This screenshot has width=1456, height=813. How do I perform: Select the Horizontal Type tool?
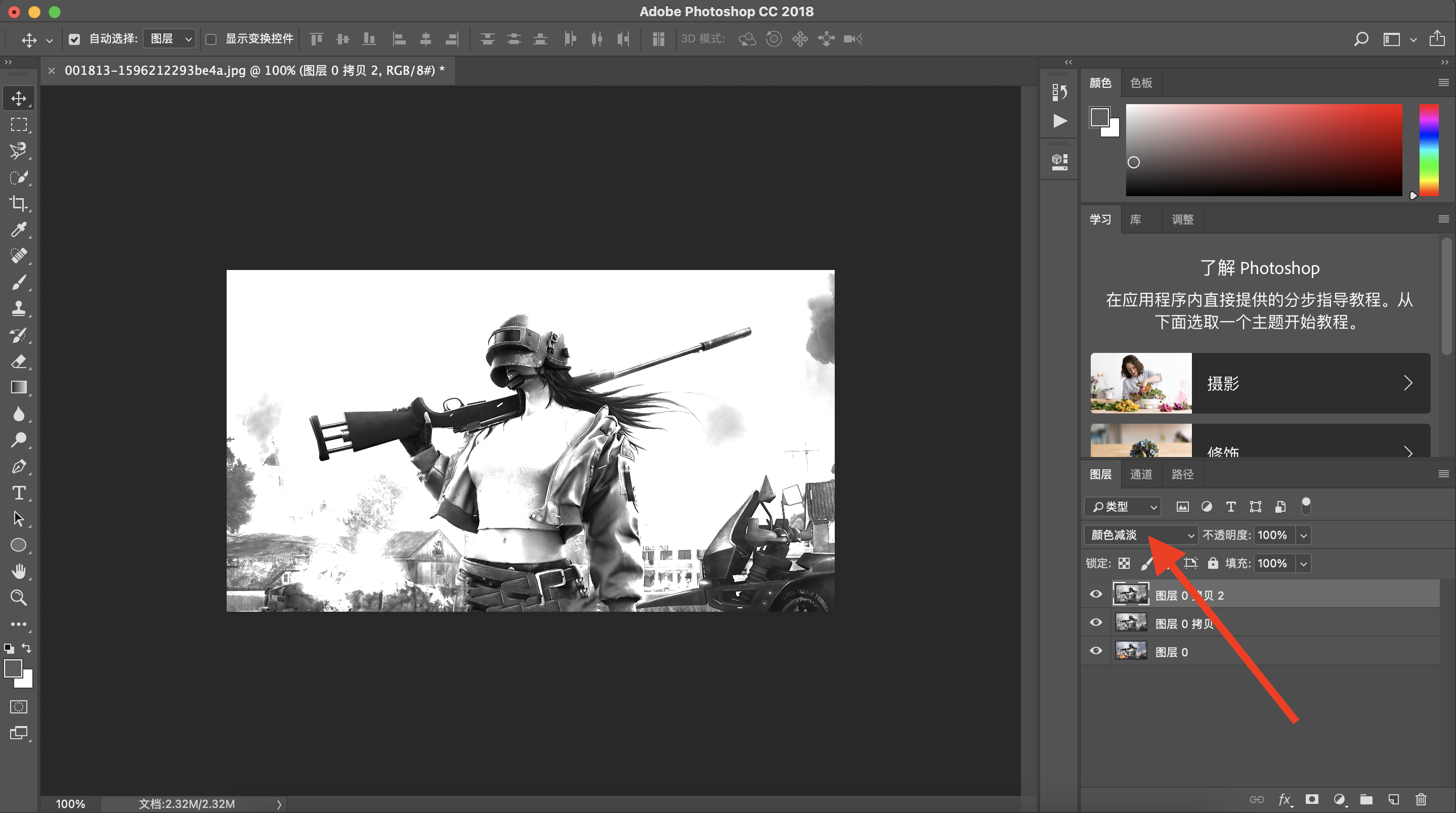19,492
